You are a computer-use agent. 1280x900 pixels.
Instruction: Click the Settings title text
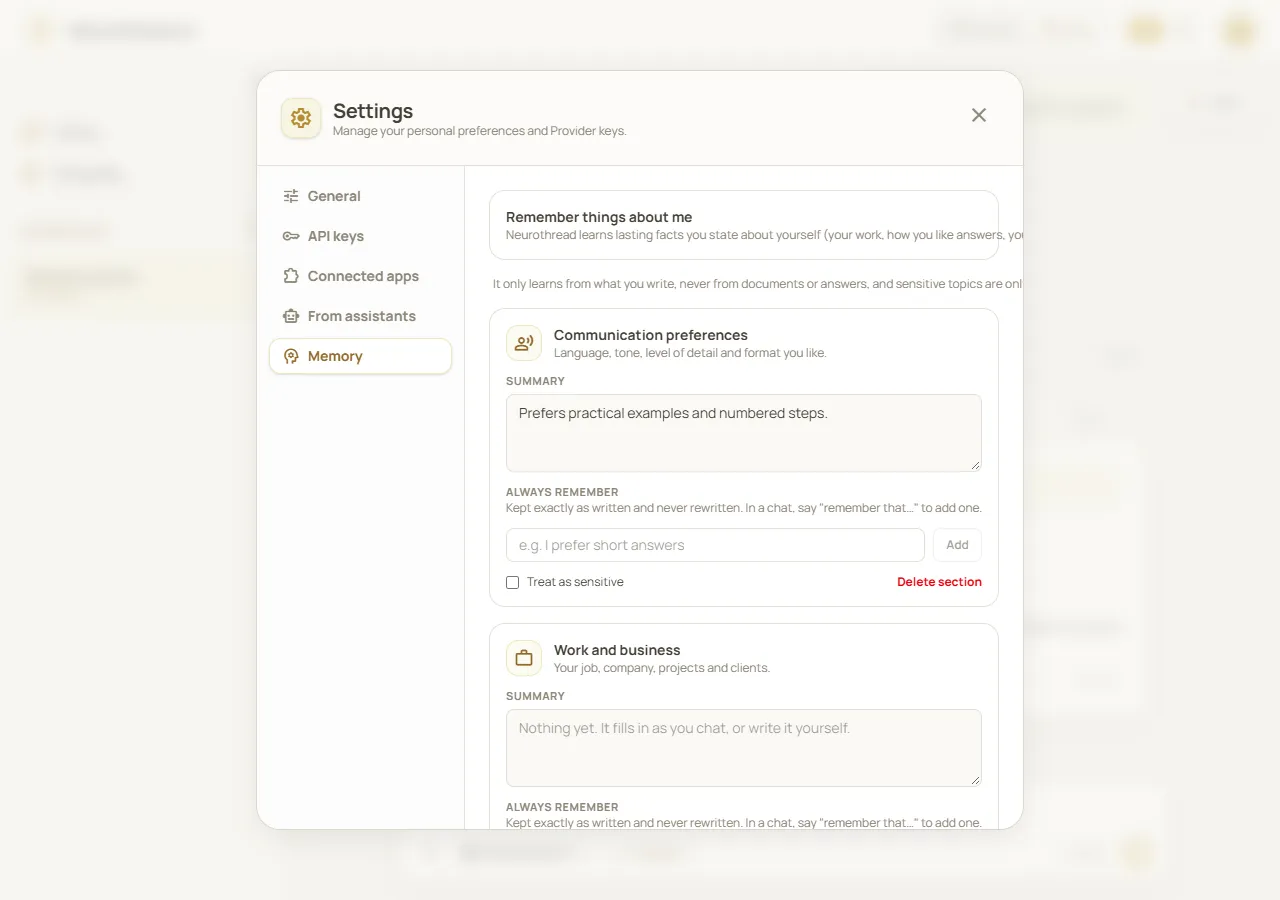click(373, 111)
